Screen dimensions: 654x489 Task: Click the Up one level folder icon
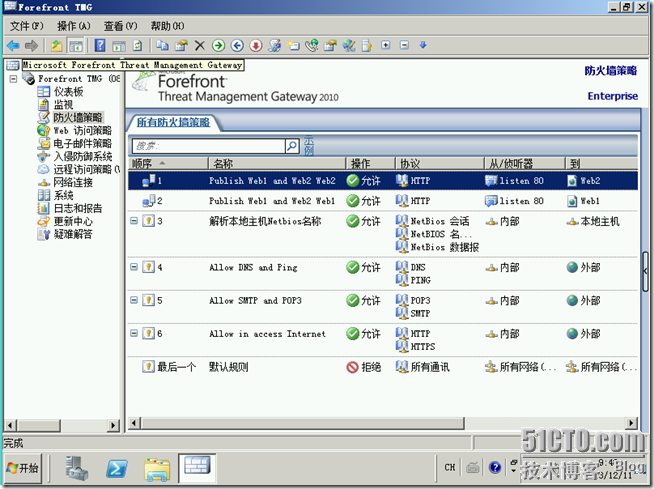tap(56, 45)
